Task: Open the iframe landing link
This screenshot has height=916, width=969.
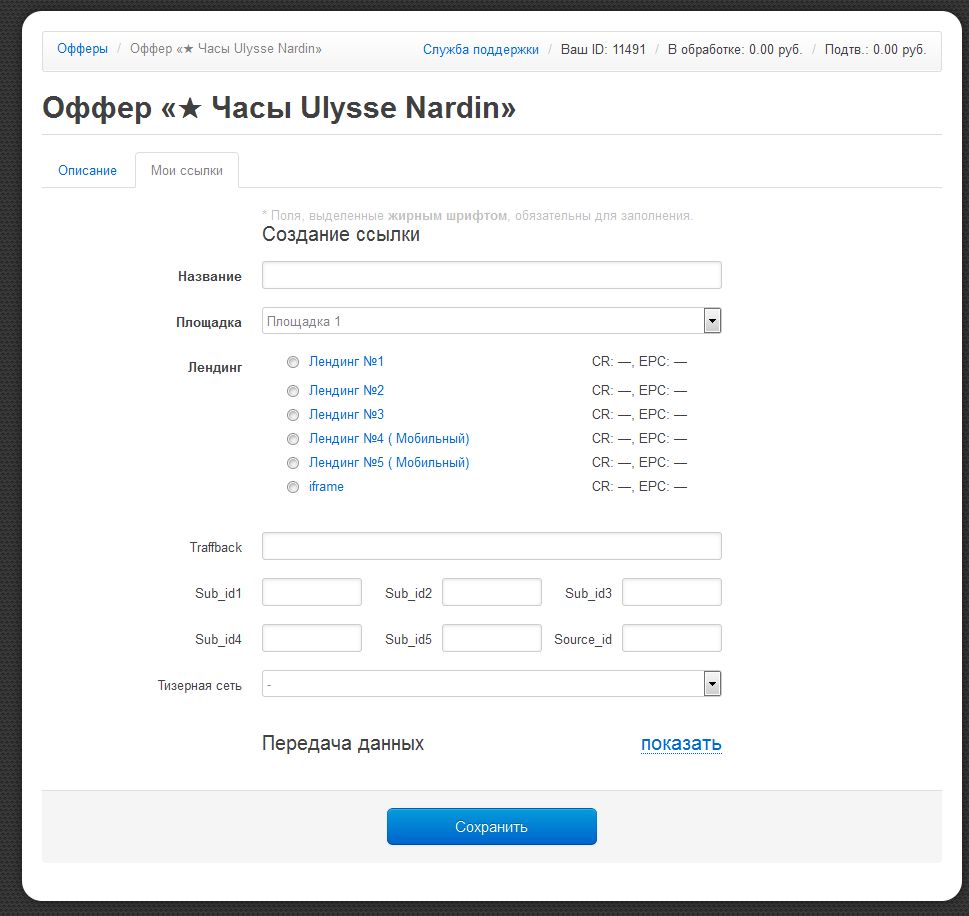Action: pyautogui.click(x=326, y=487)
